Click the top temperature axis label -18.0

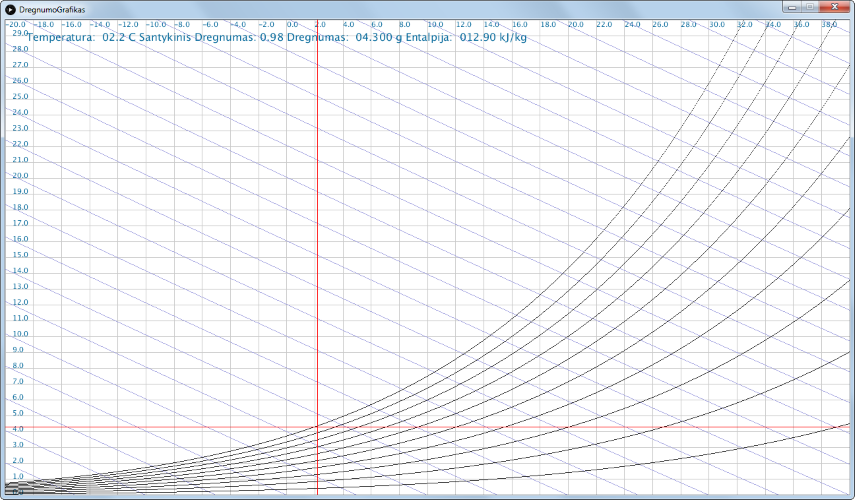(x=44, y=25)
